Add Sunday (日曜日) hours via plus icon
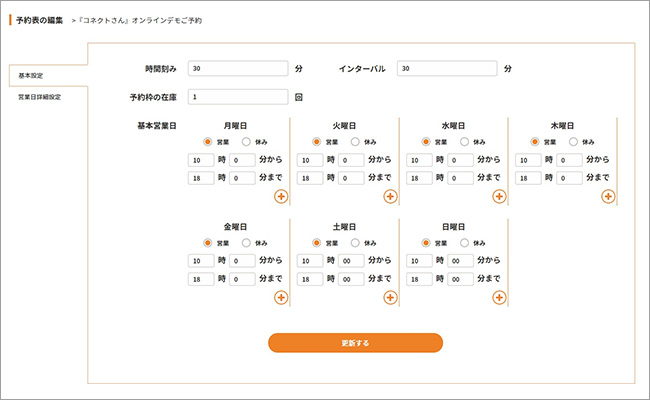 (x=499, y=297)
